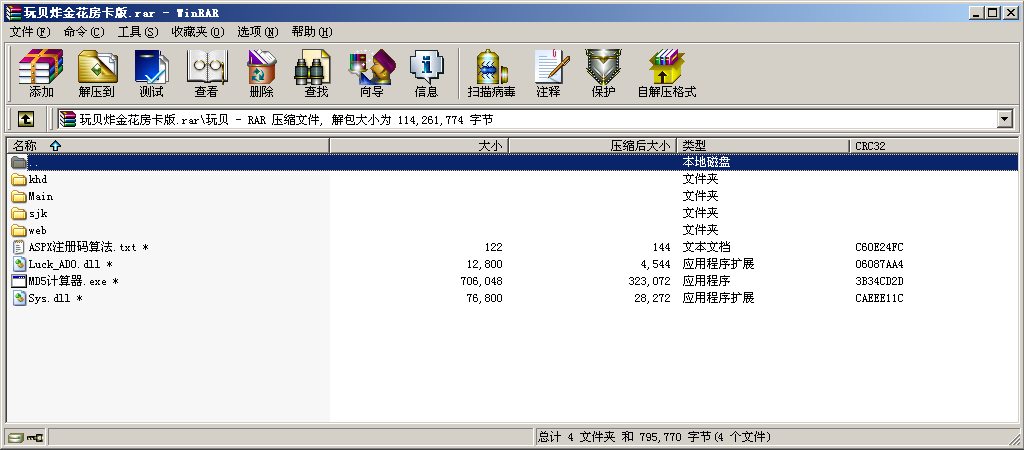Click the 添加 (Add) toolbar icon
The image size is (1024, 450).
click(x=41, y=73)
